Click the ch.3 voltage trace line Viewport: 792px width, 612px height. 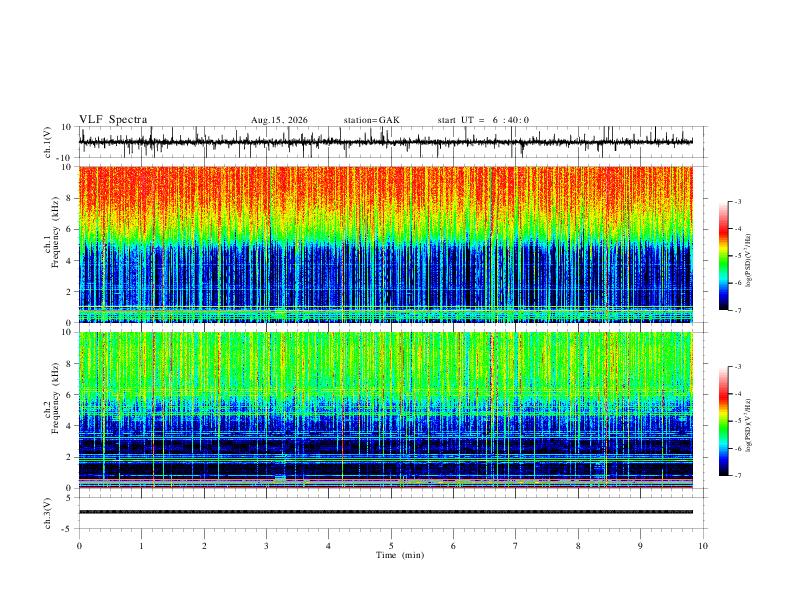pyautogui.click(x=385, y=512)
